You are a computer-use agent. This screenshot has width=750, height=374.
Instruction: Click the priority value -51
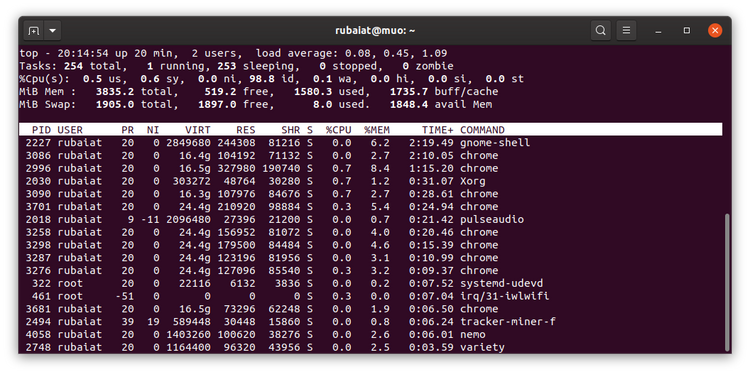point(124,296)
